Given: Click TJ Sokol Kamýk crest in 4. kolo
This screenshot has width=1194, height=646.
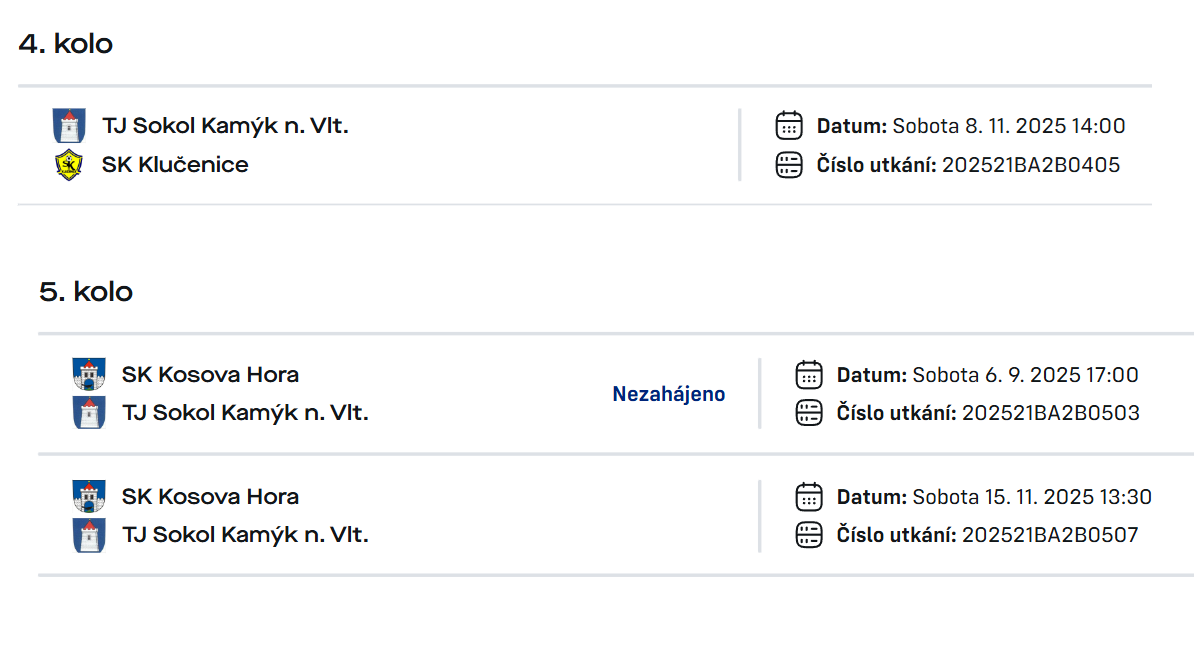Looking at the screenshot, I should [x=69, y=126].
